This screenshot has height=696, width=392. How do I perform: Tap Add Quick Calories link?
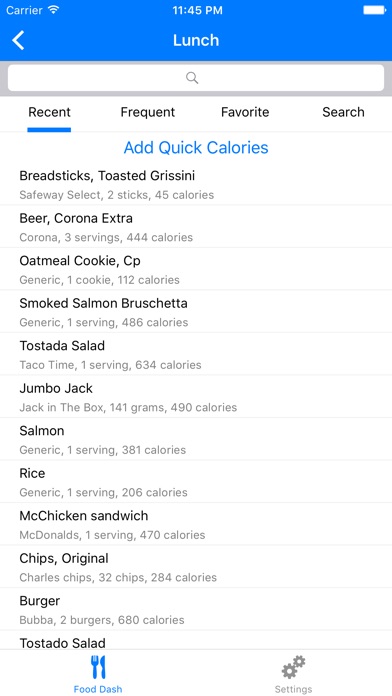click(196, 147)
